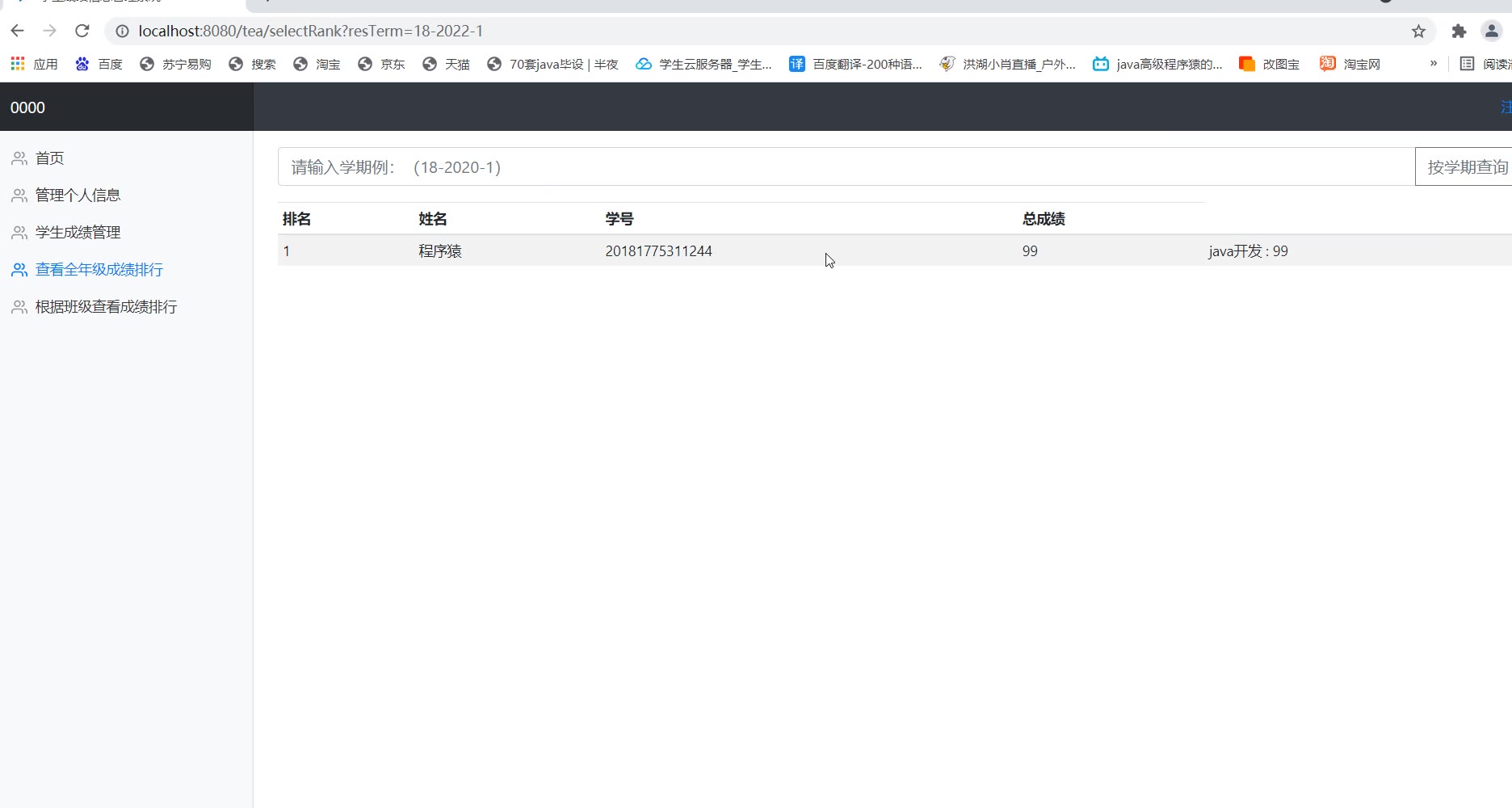Image resolution: width=1512 pixels, height=808 pixels.
Task: Click the 总成绩 column header
Action: (1044, 219)
